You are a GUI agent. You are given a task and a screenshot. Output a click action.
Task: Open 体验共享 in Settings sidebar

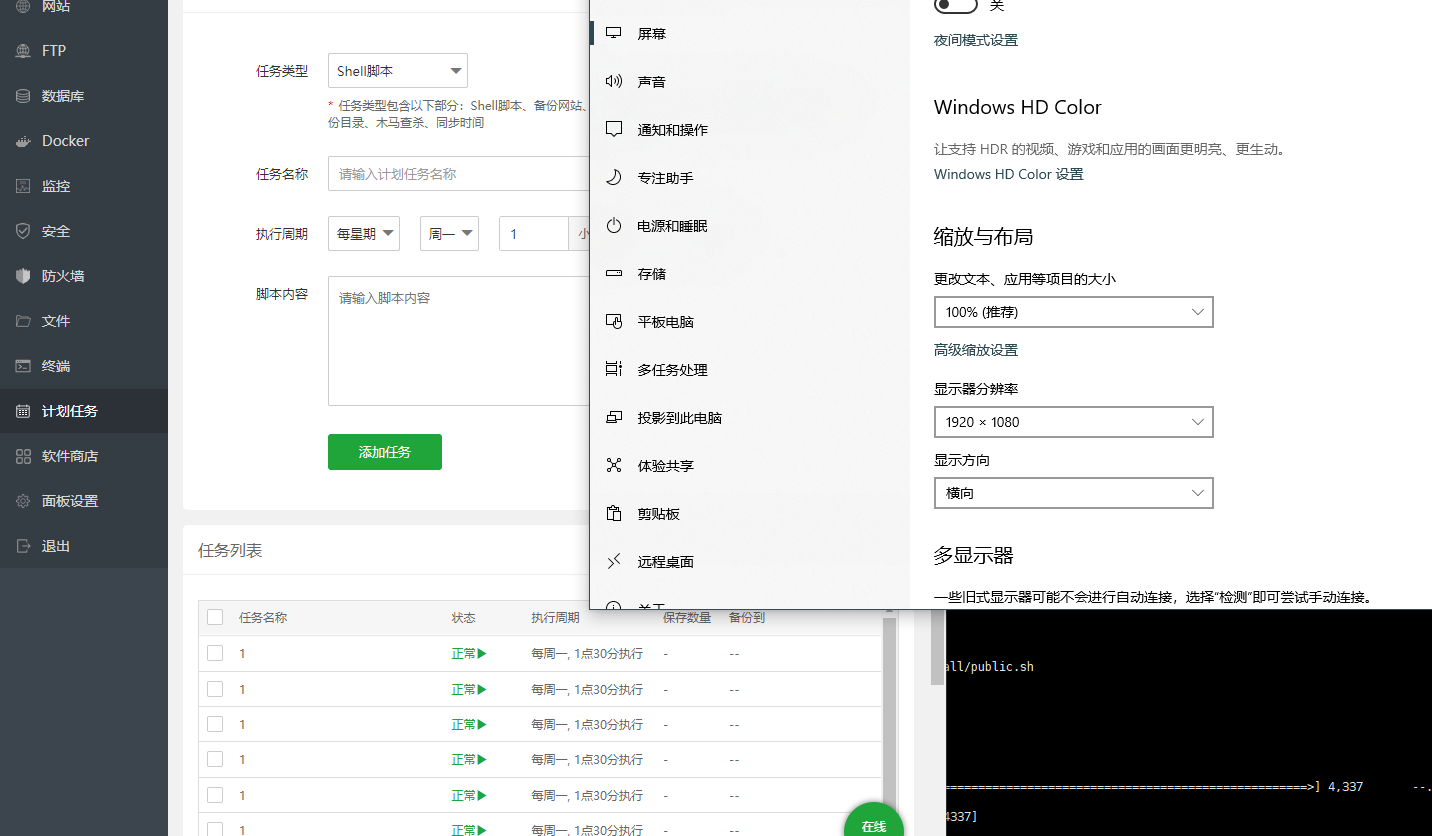665,466
